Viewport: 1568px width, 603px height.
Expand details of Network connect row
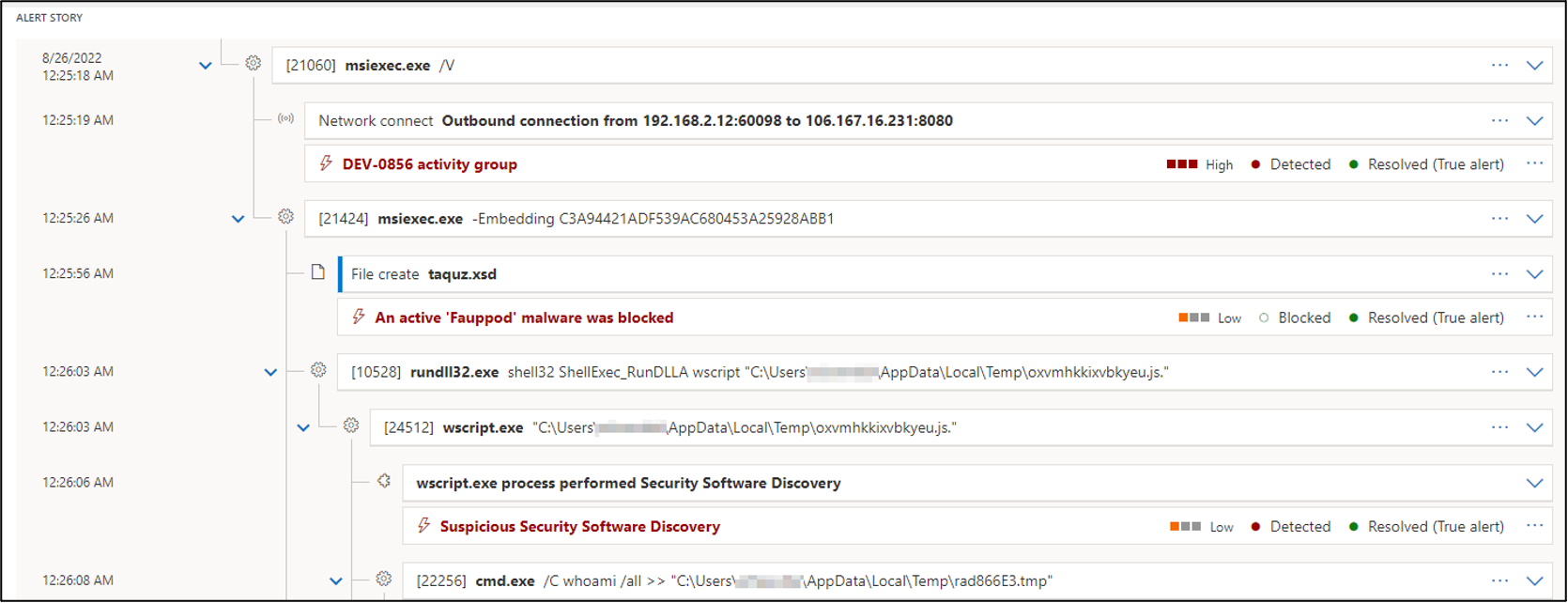pyautogui.click(x=1534, y=120)
